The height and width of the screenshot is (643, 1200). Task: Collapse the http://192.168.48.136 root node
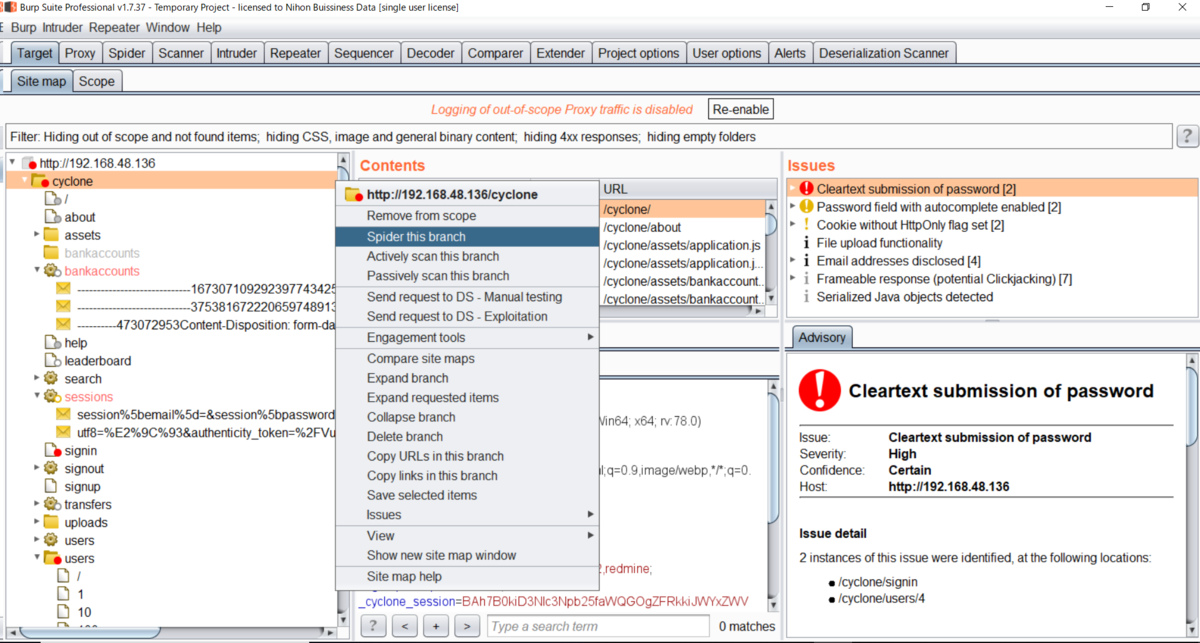pos(12,163)
